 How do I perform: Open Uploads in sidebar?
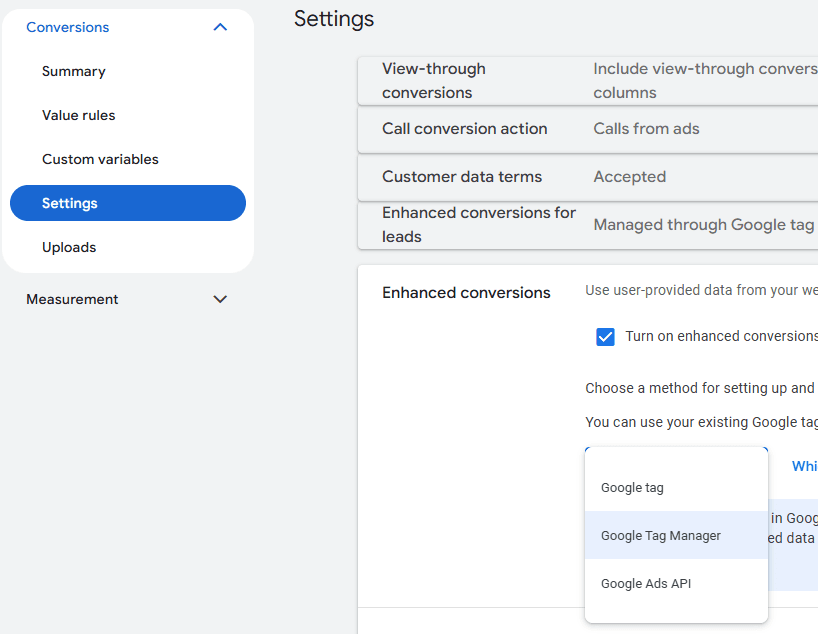coord(69,247)
